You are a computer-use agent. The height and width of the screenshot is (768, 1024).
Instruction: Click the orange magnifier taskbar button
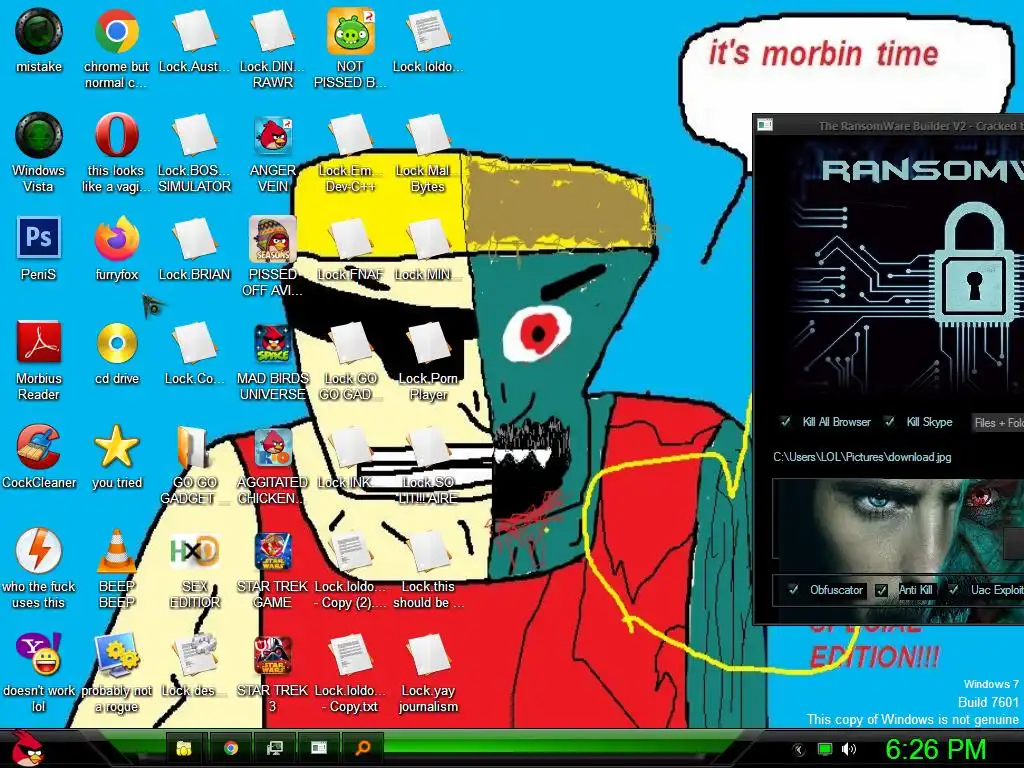tap(362, 748)
